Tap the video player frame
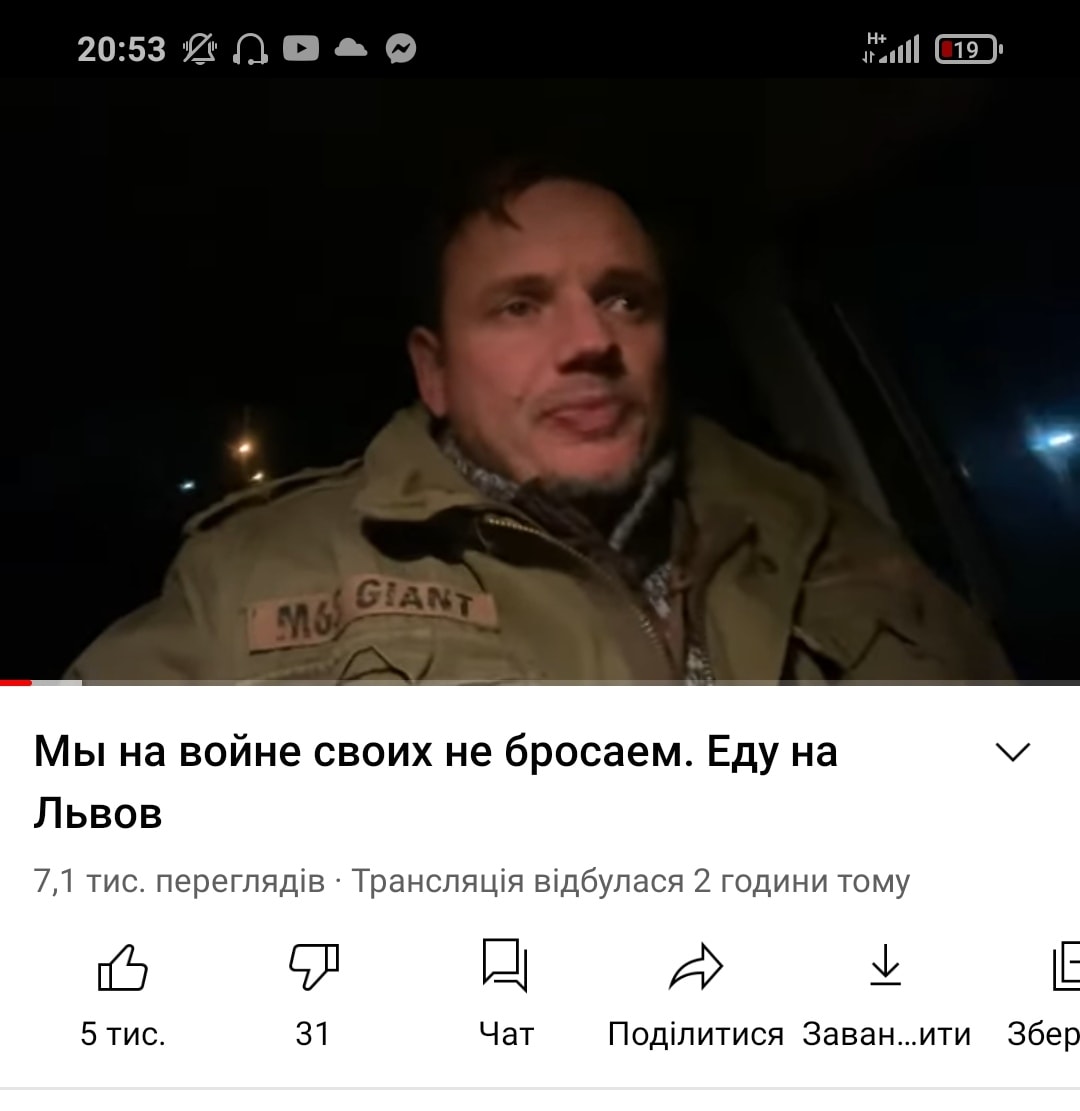 [x=540, y=381]
